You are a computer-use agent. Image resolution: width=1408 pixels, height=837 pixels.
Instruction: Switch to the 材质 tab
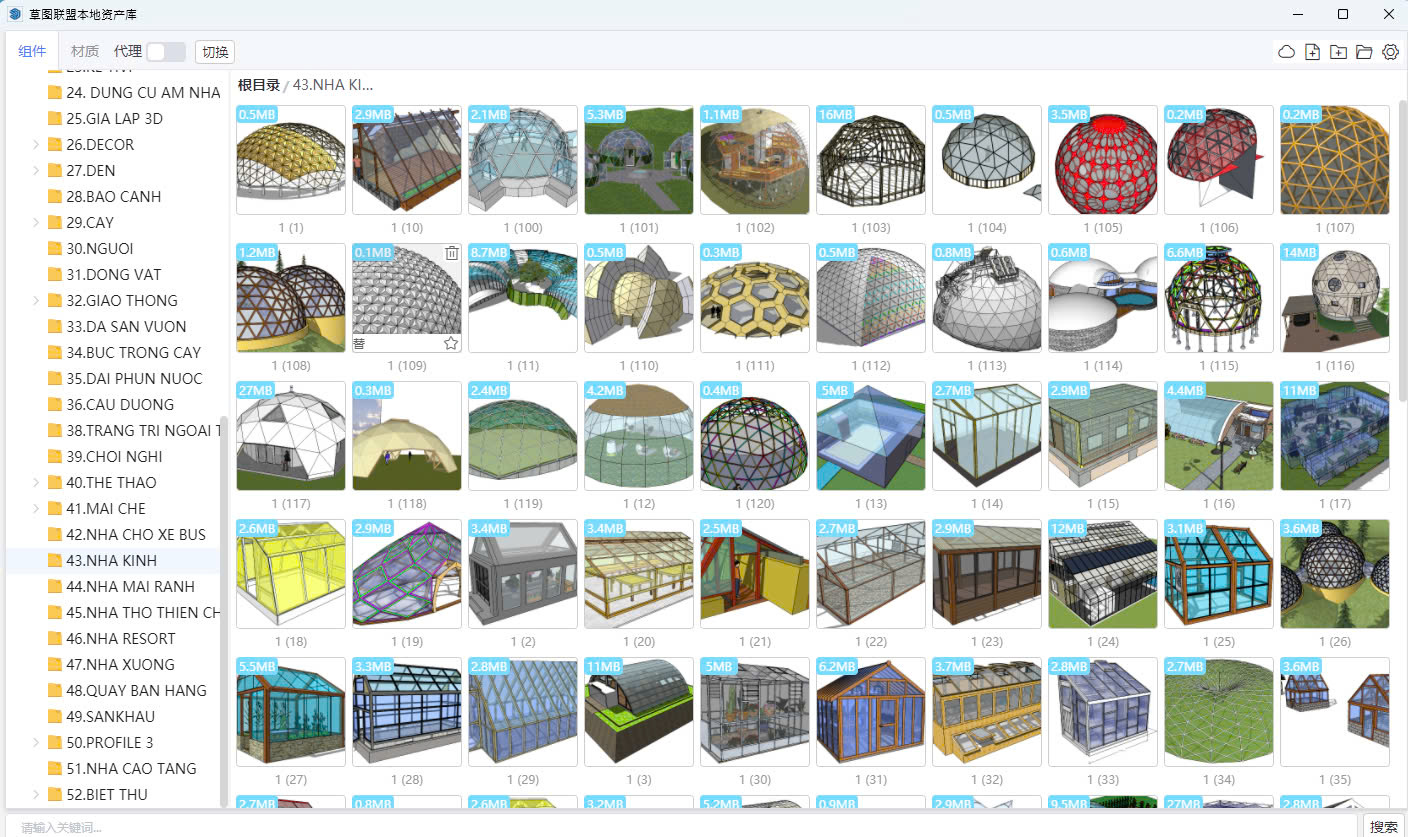pyautogui.click(x=85, y=52)
